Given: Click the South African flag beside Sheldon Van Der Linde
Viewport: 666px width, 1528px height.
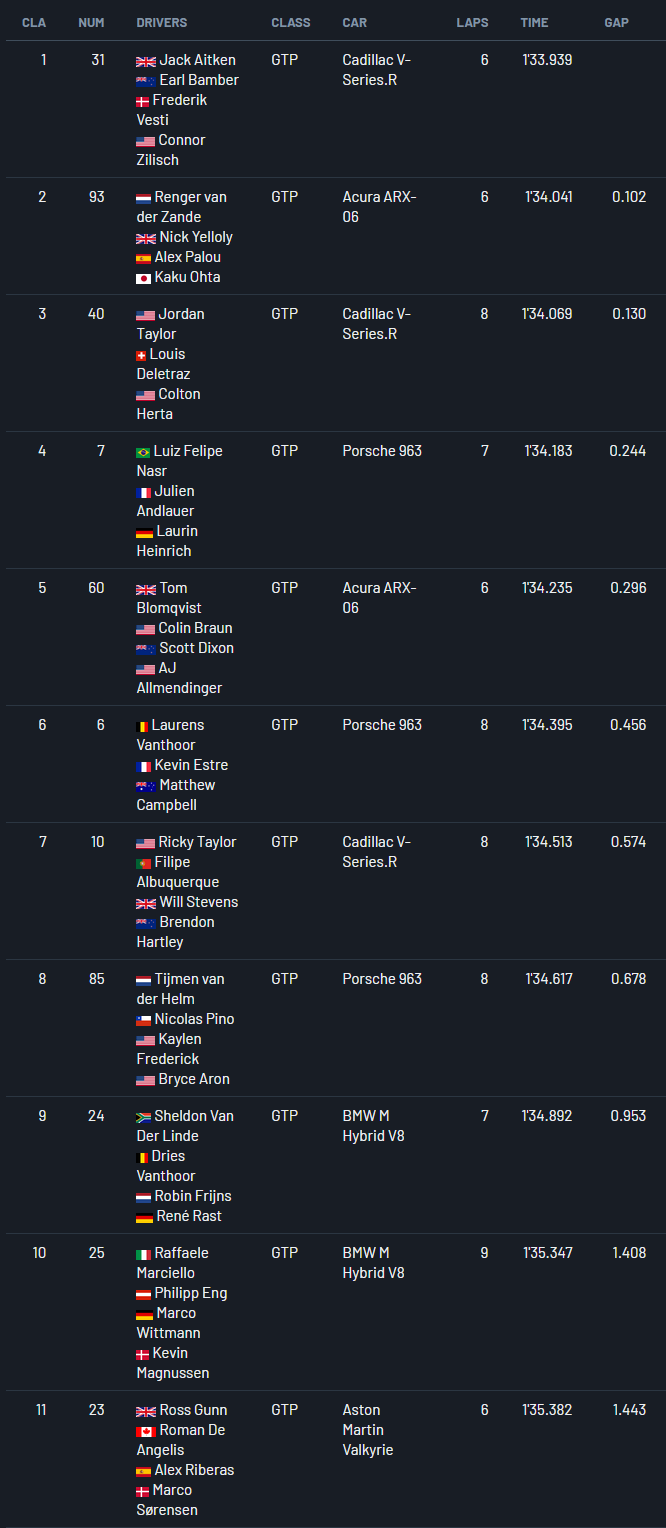Looking at the screenshot, I should coord(143,1117).
